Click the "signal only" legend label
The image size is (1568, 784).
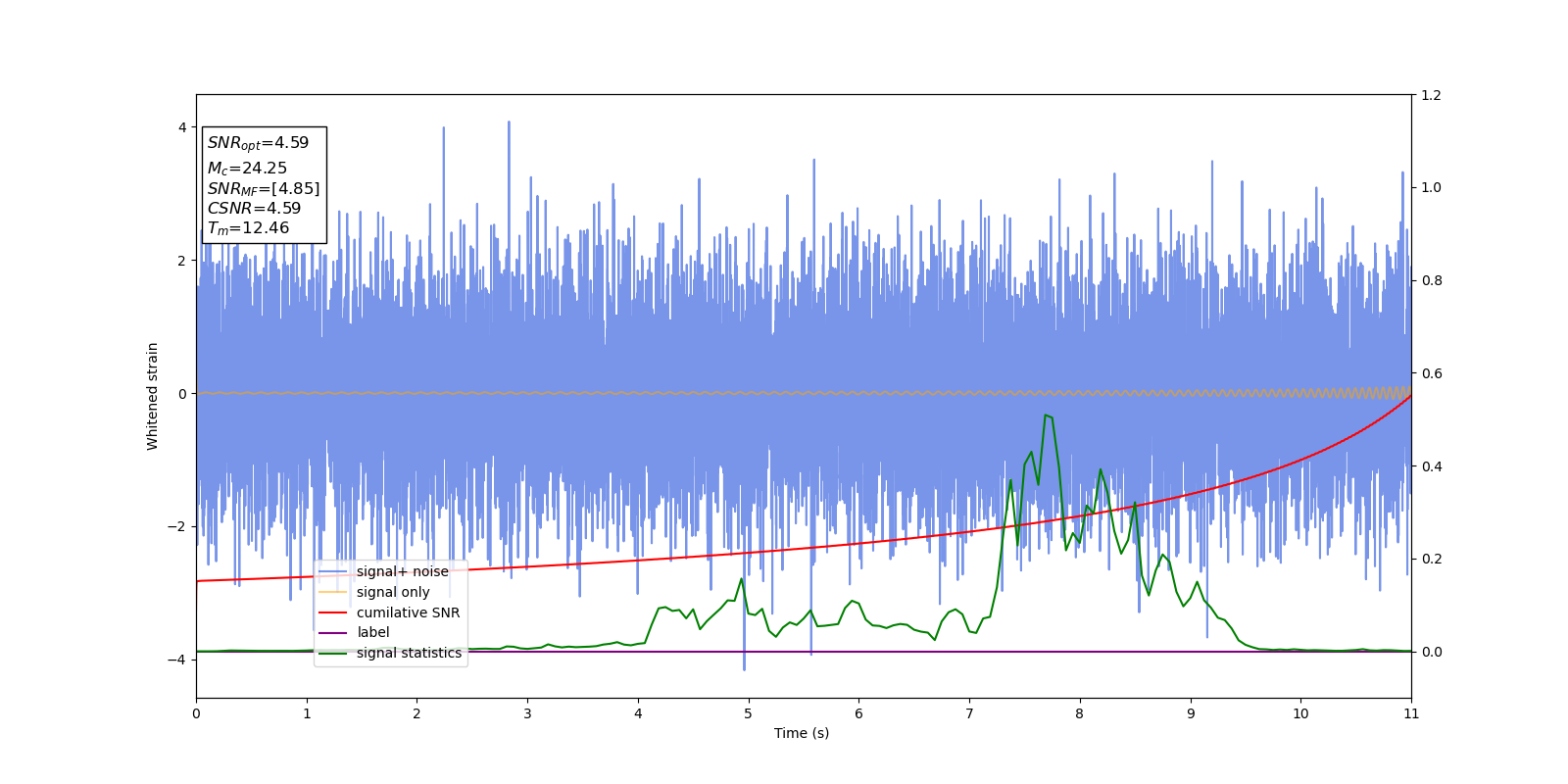pyautogui.click(x=393, y=592)
